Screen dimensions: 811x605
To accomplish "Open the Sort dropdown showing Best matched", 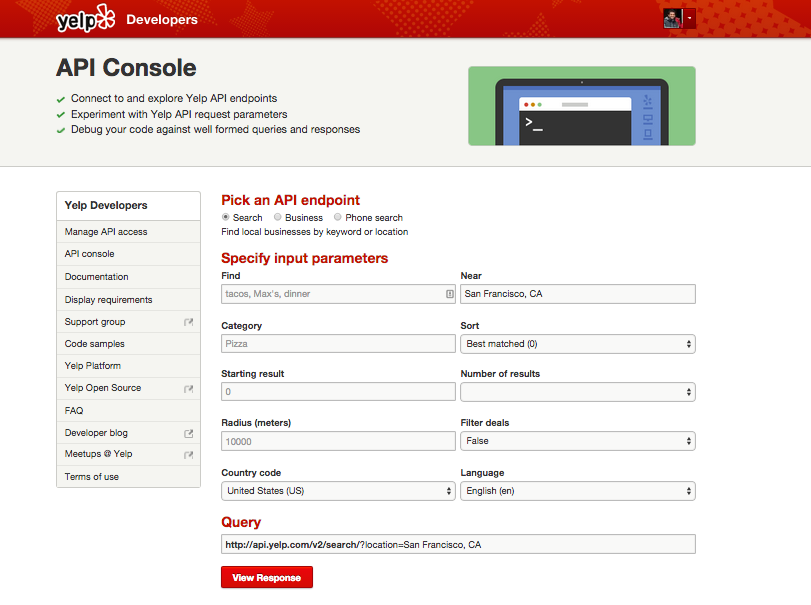I will [578, 344].
